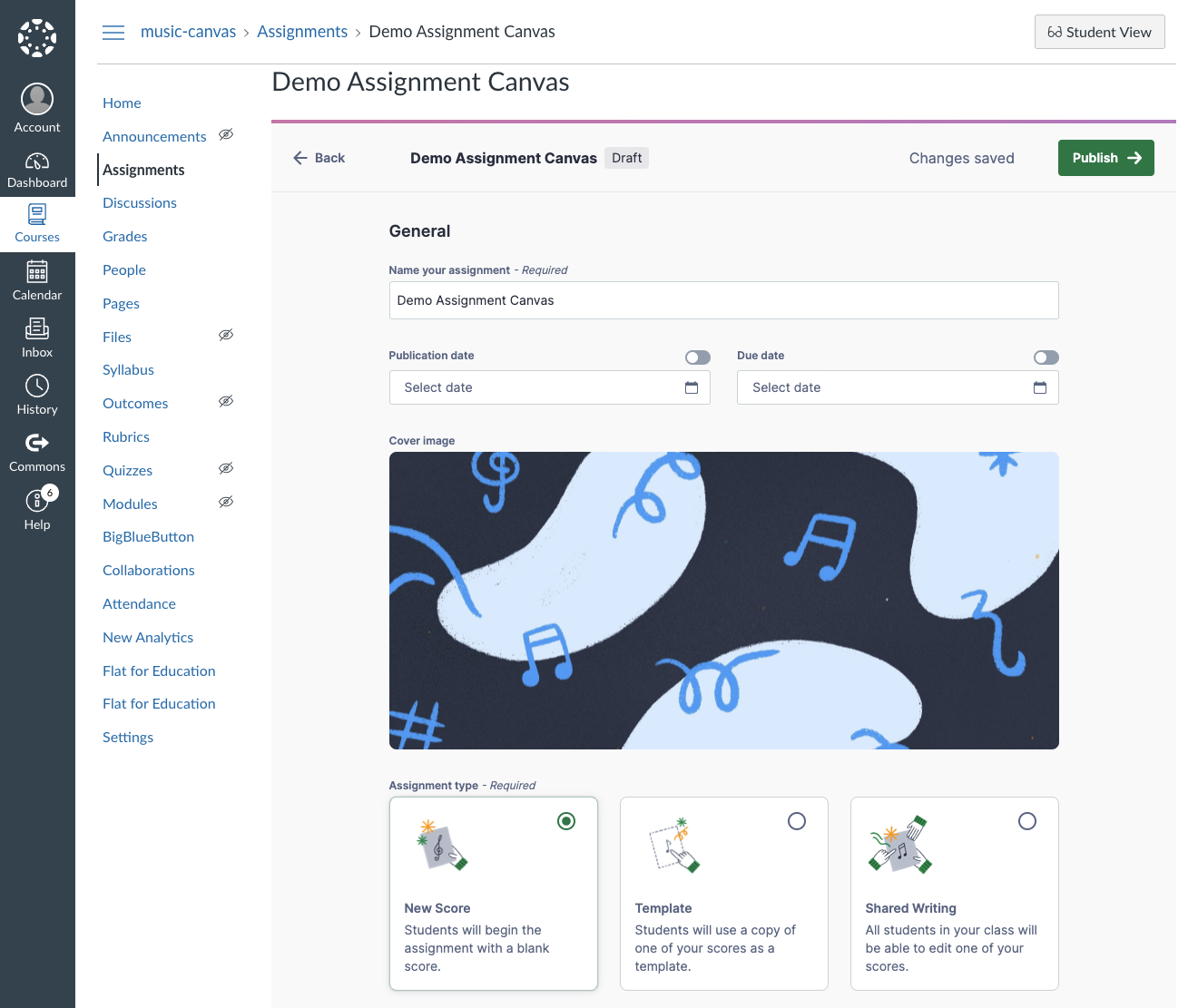1198x1008 pixels.
Task: Open the Publication date picker calendar icon
Action: tap(691, 387)
